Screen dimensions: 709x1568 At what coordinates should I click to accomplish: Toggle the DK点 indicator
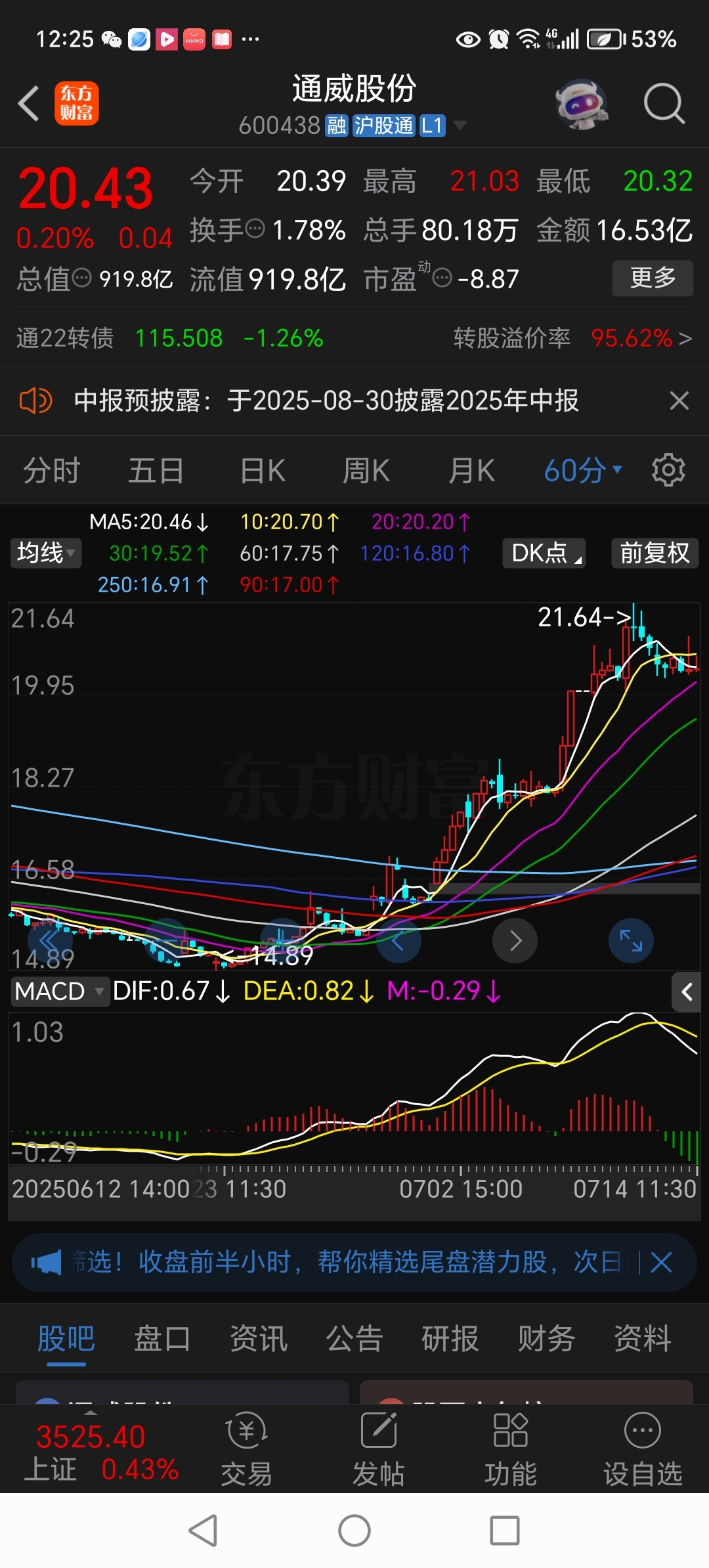(544, 553)
